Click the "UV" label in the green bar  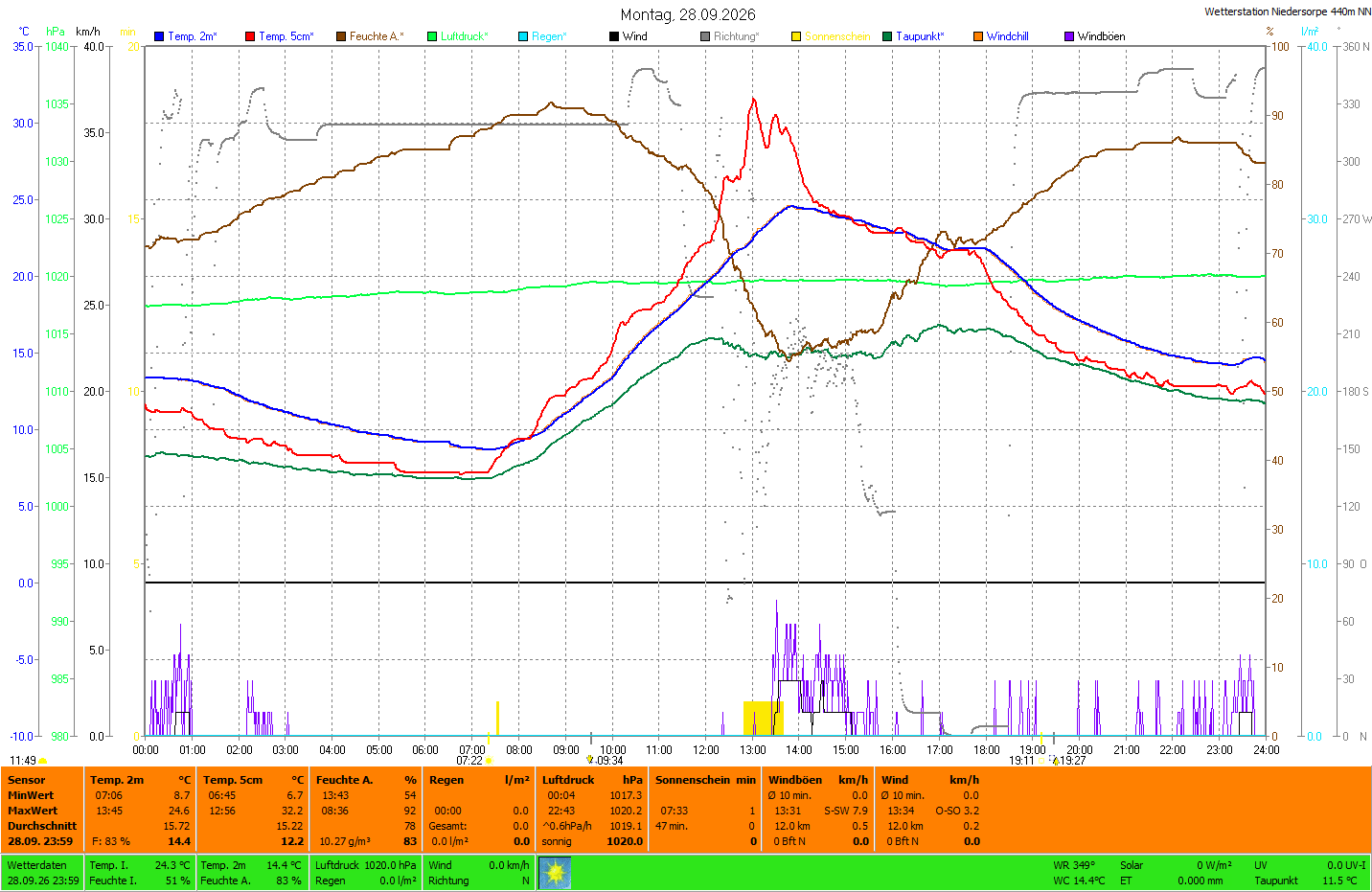pyautogui.click(x=1261, y=865)
